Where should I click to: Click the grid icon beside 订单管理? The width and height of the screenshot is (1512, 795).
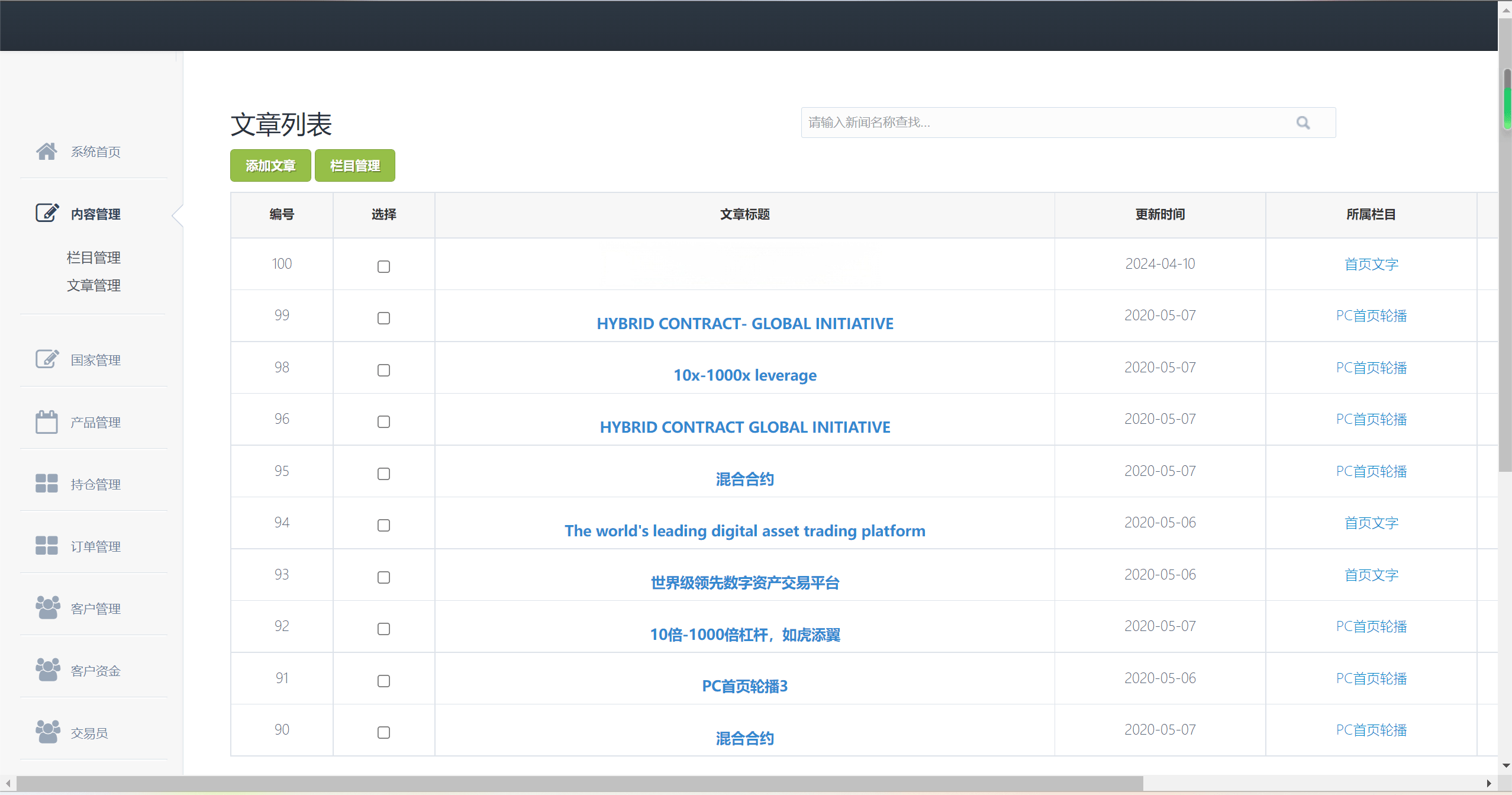46,546
